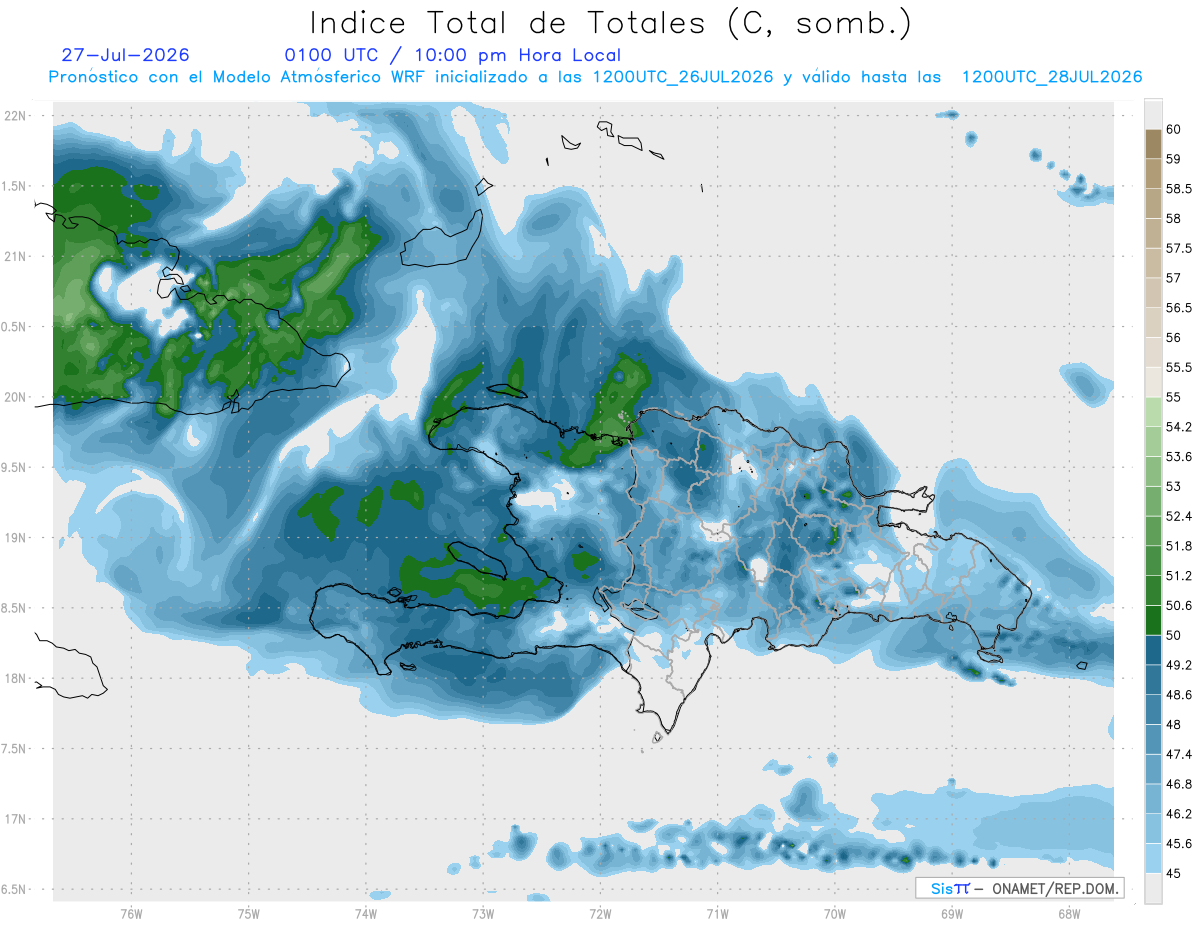1200x927 pixels.
Task: Click the colorbar value "45.6"
Action: pyautogui.click(x=1179, y=844)
